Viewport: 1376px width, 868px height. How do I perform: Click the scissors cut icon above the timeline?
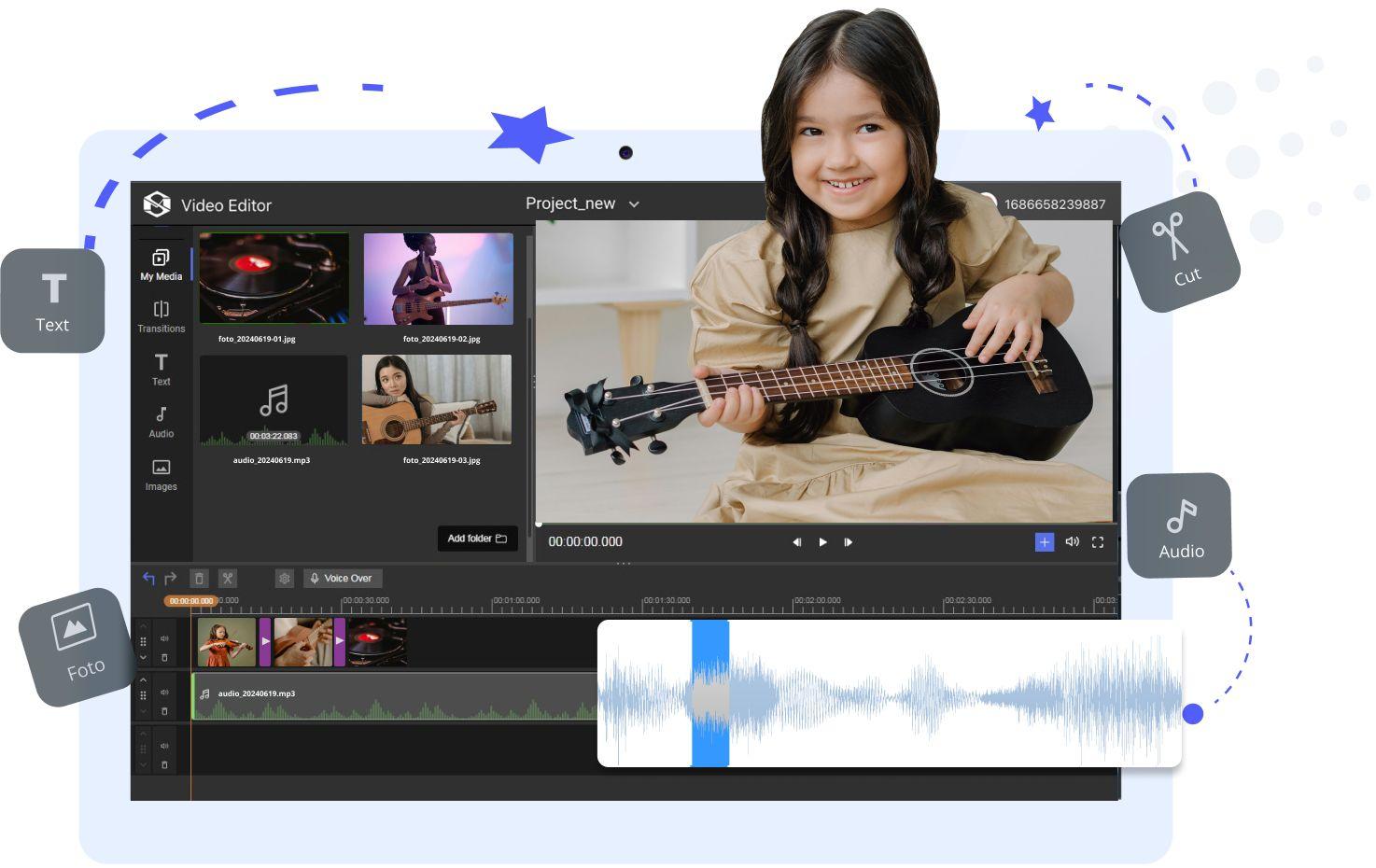(227, 578)
